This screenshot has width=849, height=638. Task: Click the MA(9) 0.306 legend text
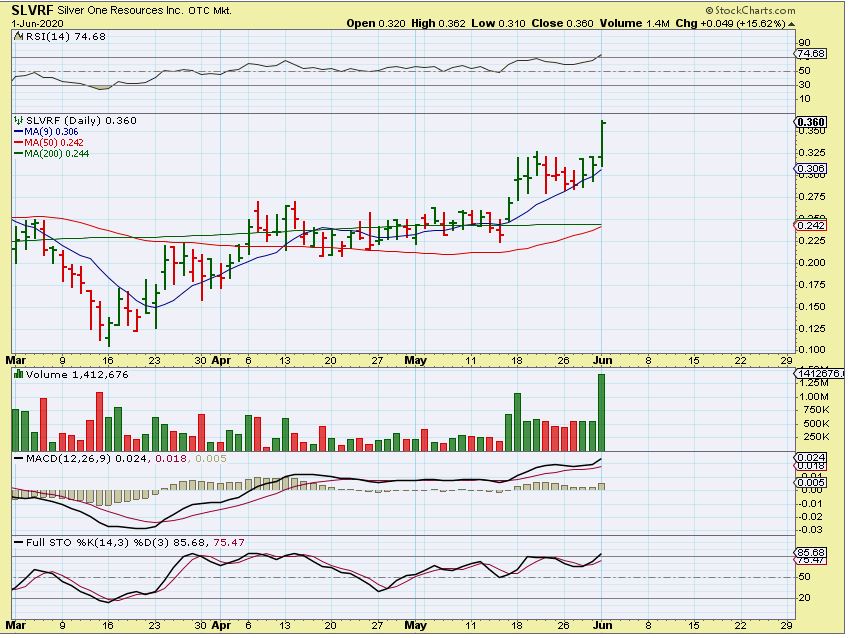coord(51,132)
